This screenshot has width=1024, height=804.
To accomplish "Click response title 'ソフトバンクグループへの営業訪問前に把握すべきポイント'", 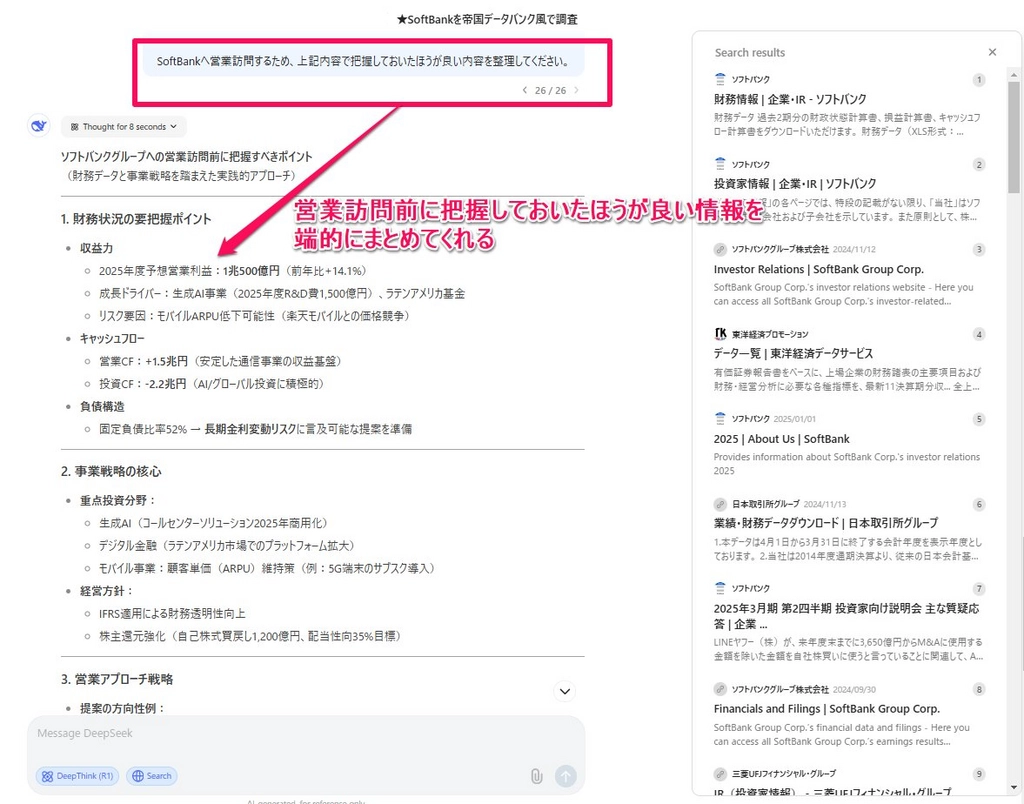I will coord(187,157).
